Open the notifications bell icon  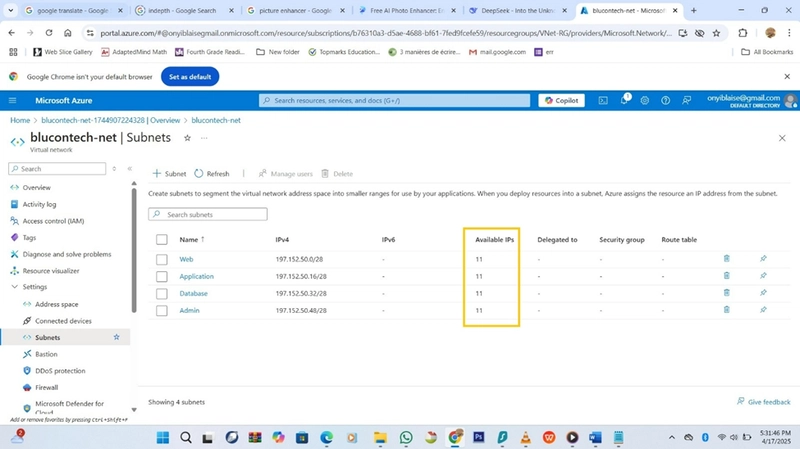(x=624, y=101)
